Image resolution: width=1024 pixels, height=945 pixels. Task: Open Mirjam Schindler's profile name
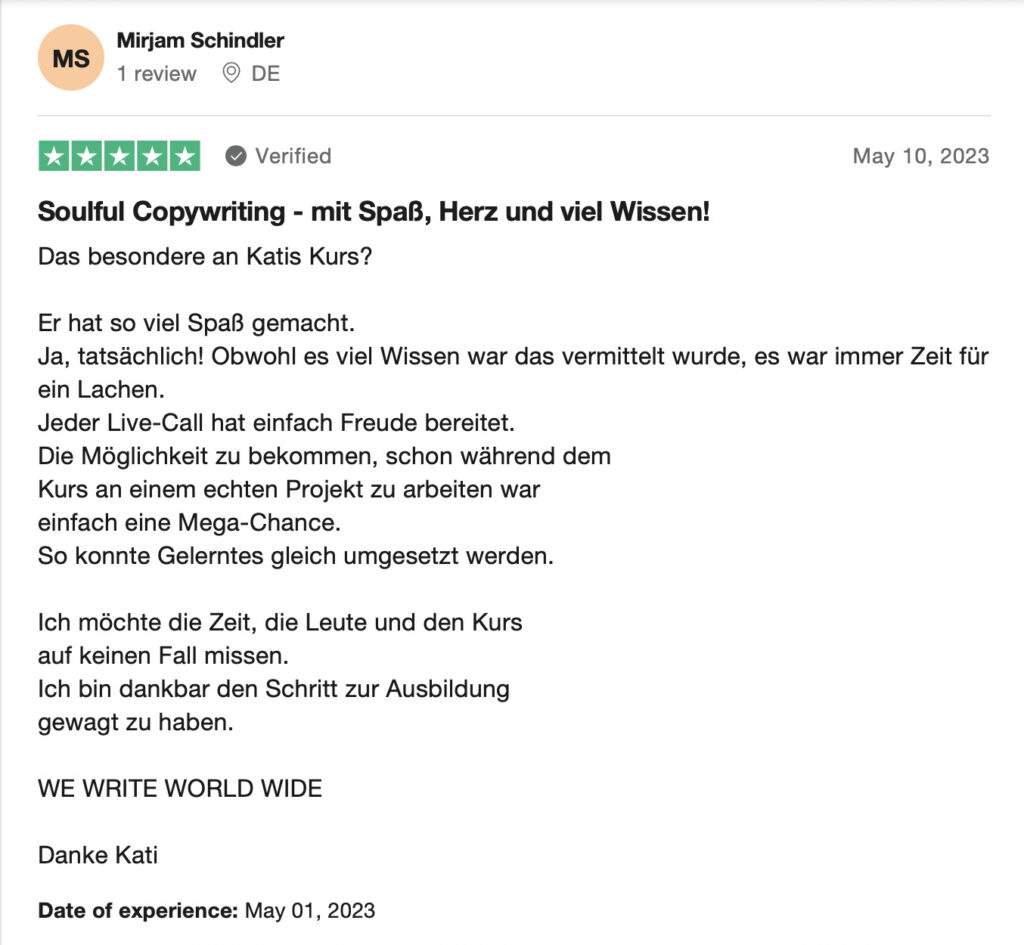(200, 40)
